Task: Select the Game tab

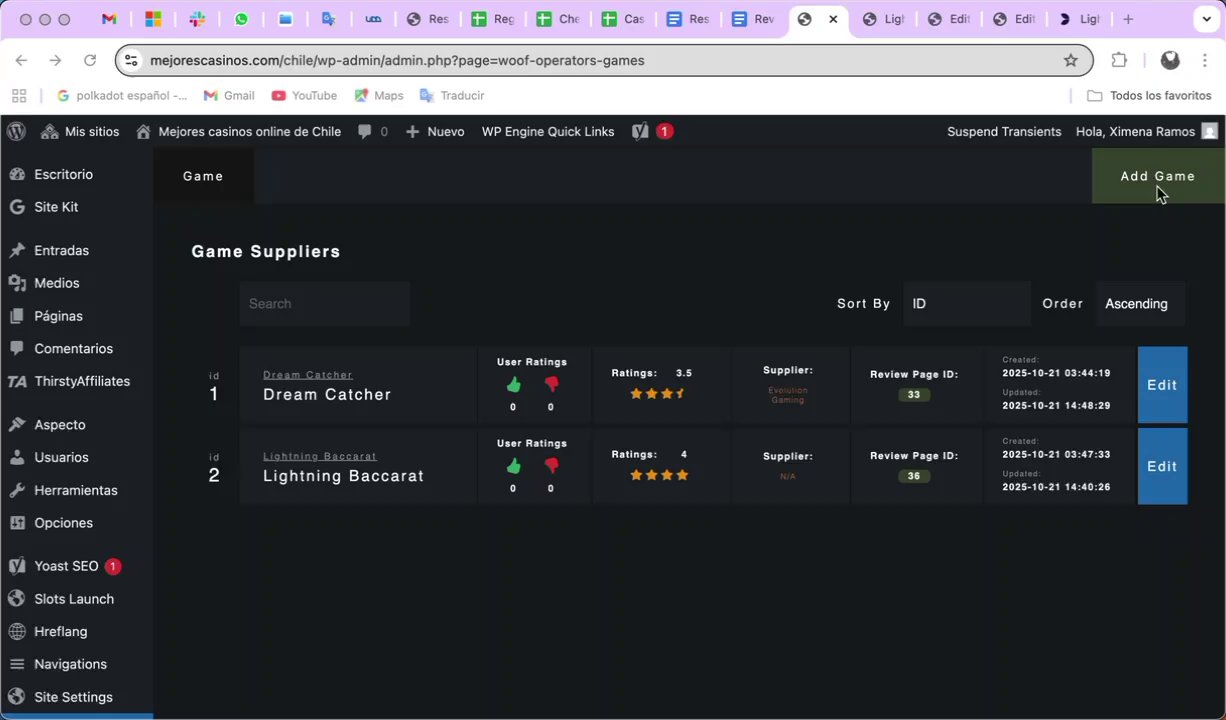Action: [x=203, y=176]
